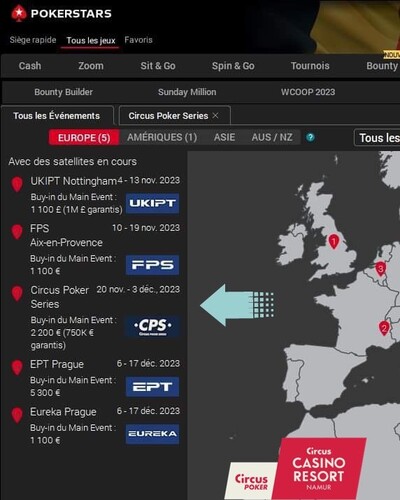
Task: Select map pin number 3 near Belgium
Action: click(x=380, y=269)
